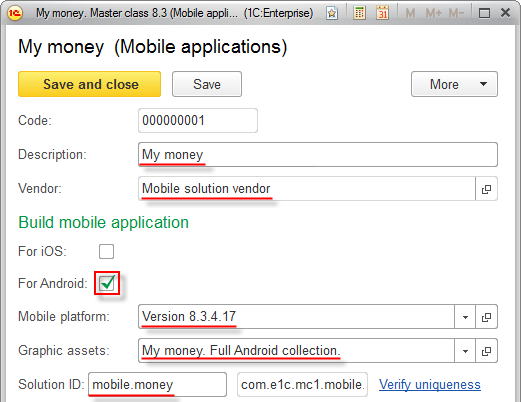Image resolution: width=521 pixels, height=402 pixels.
Task: Edit the Description field My money
Action: (318, 155)
